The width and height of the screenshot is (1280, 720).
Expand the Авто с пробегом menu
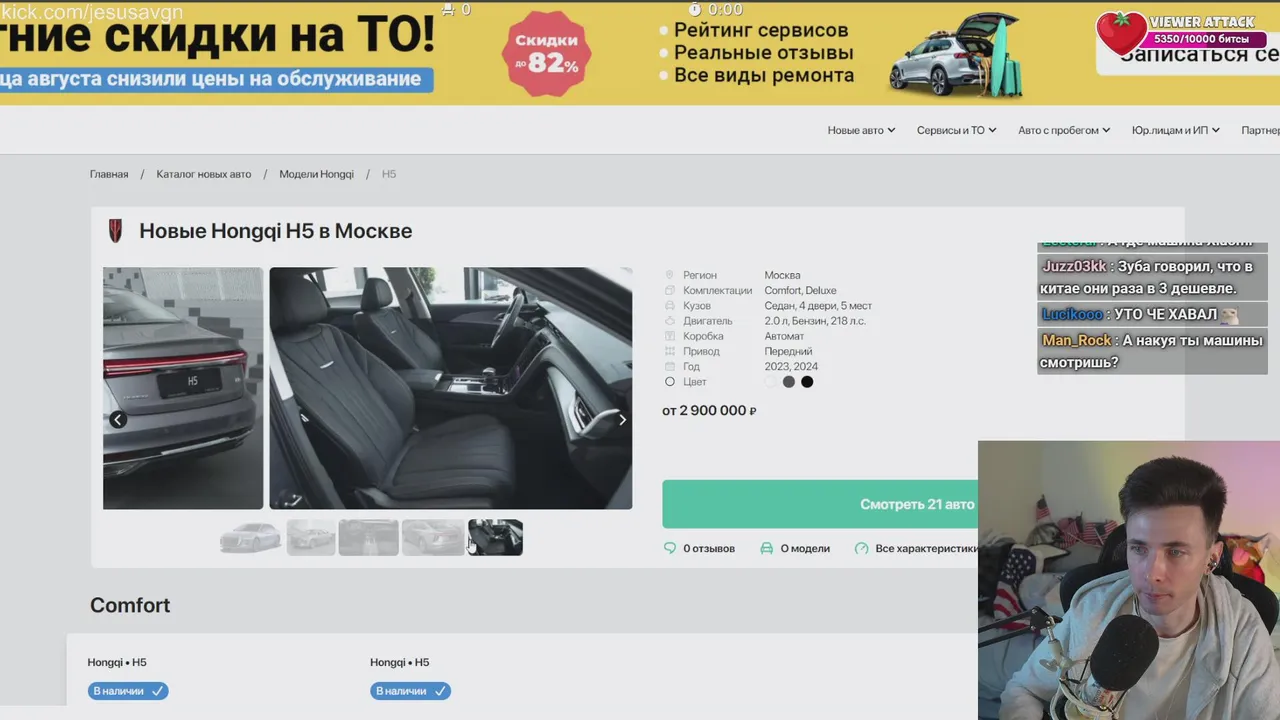1064,130
